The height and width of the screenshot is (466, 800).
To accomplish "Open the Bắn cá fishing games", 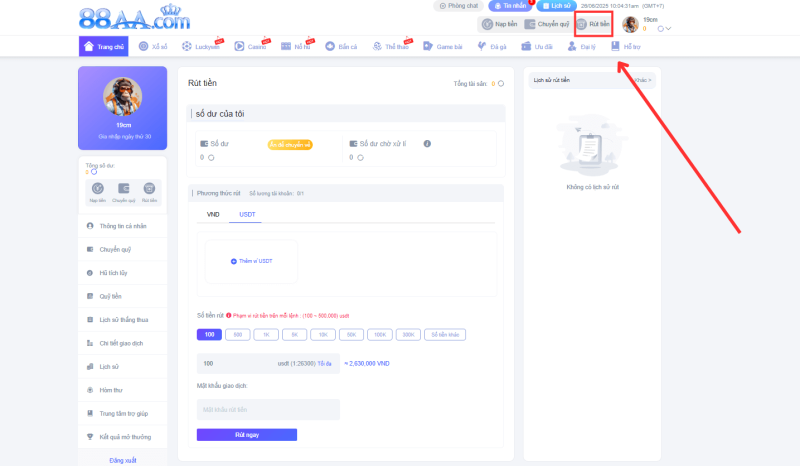I will tap(341, 46).
